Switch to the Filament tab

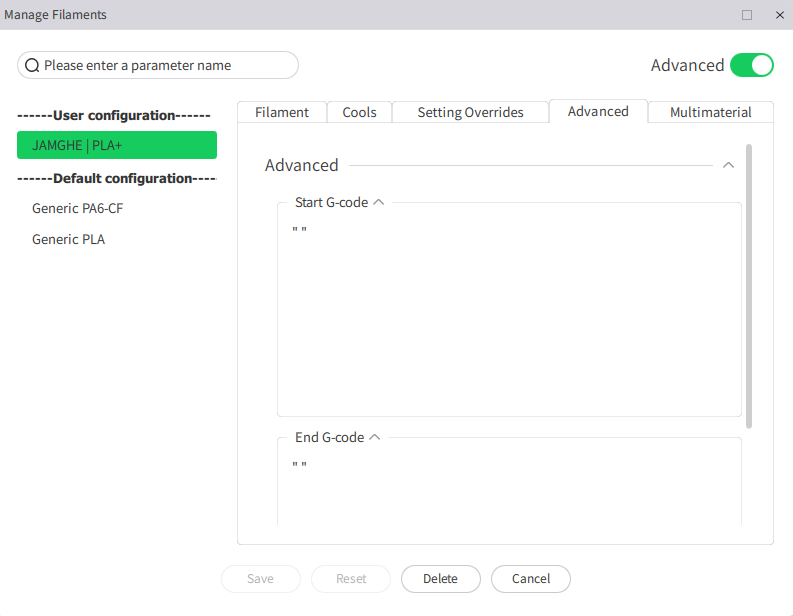(282, 112)
